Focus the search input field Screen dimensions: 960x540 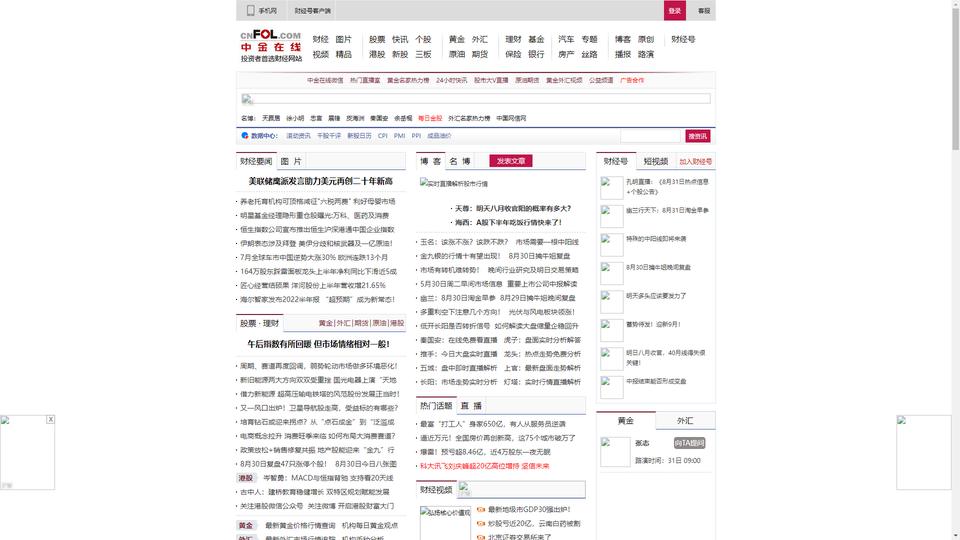[650, 136]
